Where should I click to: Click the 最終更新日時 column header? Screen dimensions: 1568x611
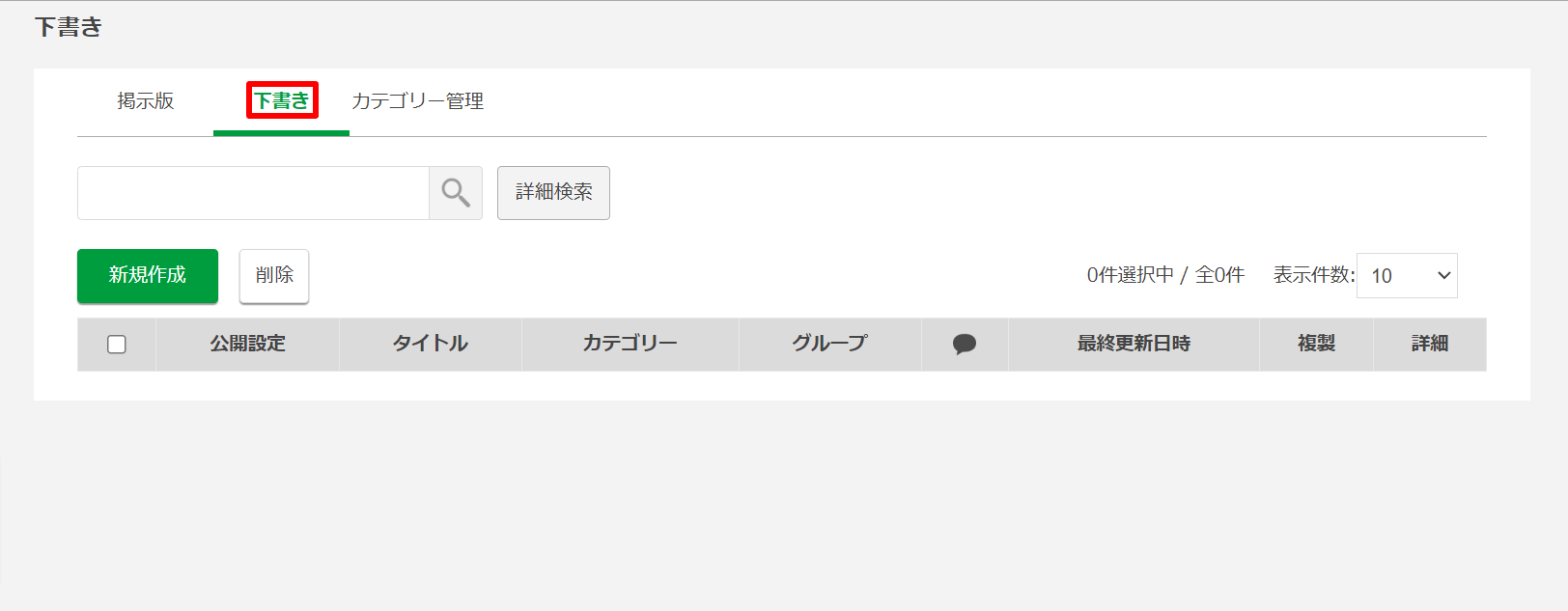tap(1134, 344)
